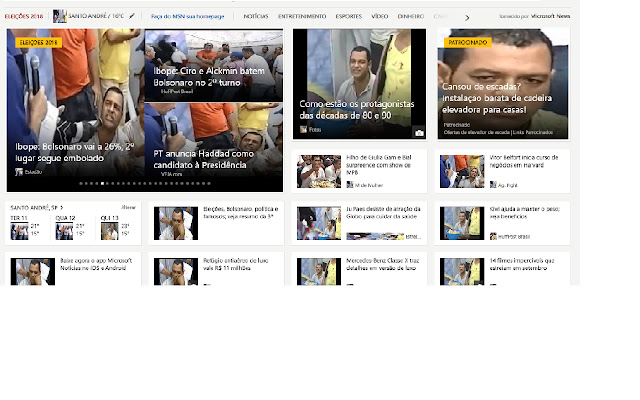Screen dimensions: 640x400
Task: Click thumbnail of Vitor Belfort story
Action: (x=462, y=171)
